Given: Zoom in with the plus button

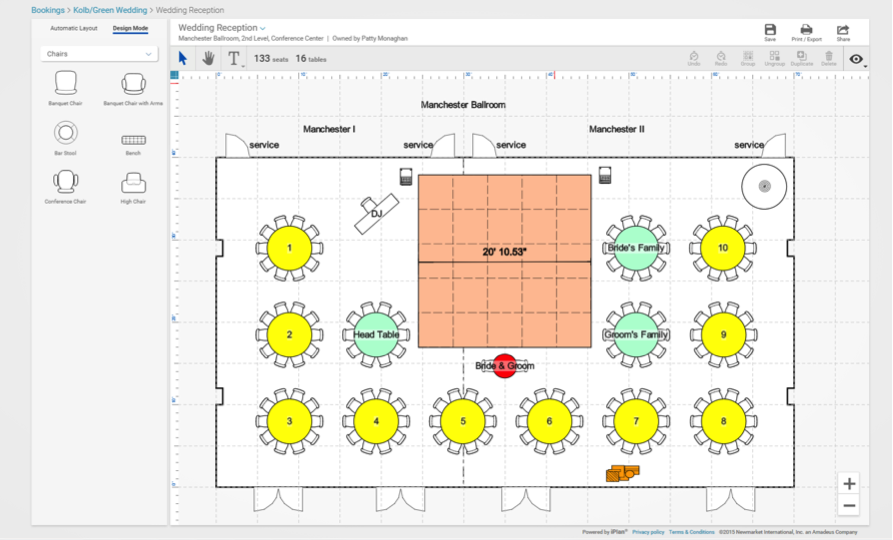Looking at the screenshot, I should [849, 484].
